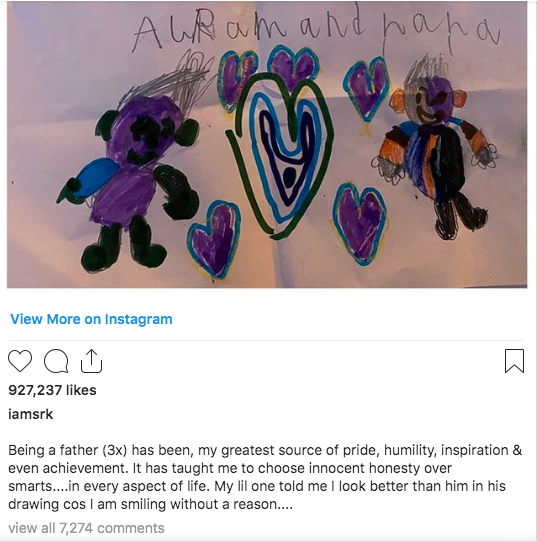Click the small heart left of smiling figure
The width and height of the screenshot is (537, 542).
pyautogui.click(x=366, y=91)
